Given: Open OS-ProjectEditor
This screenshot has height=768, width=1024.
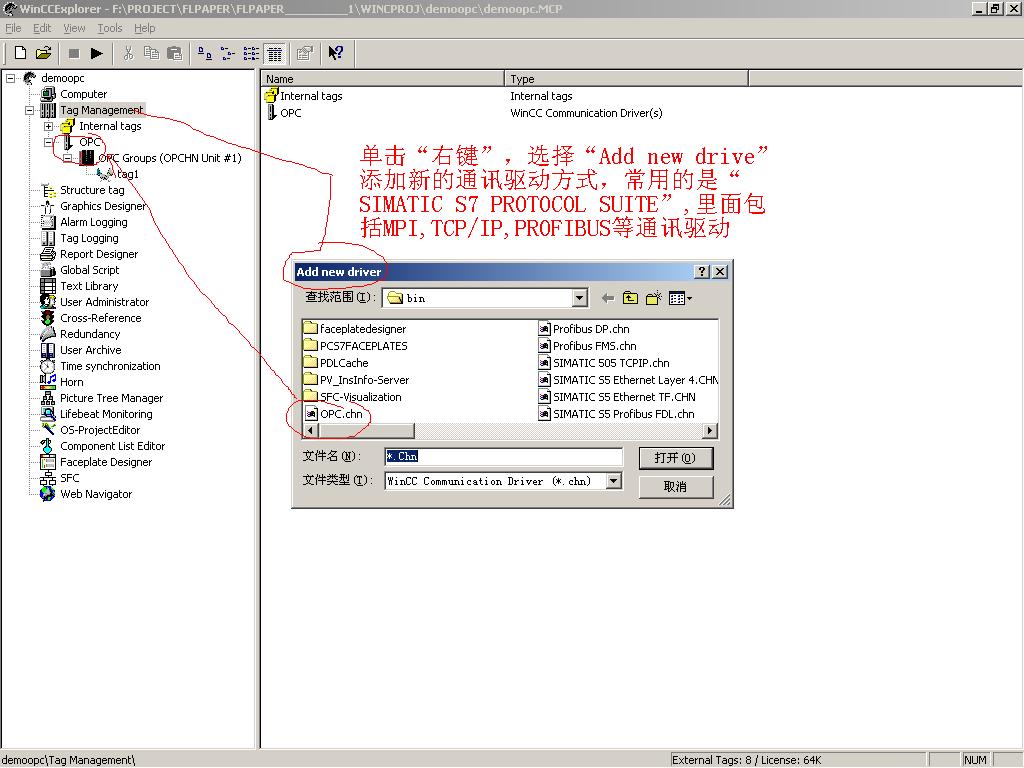Looking at the screenshot, I should coord(100,430).
